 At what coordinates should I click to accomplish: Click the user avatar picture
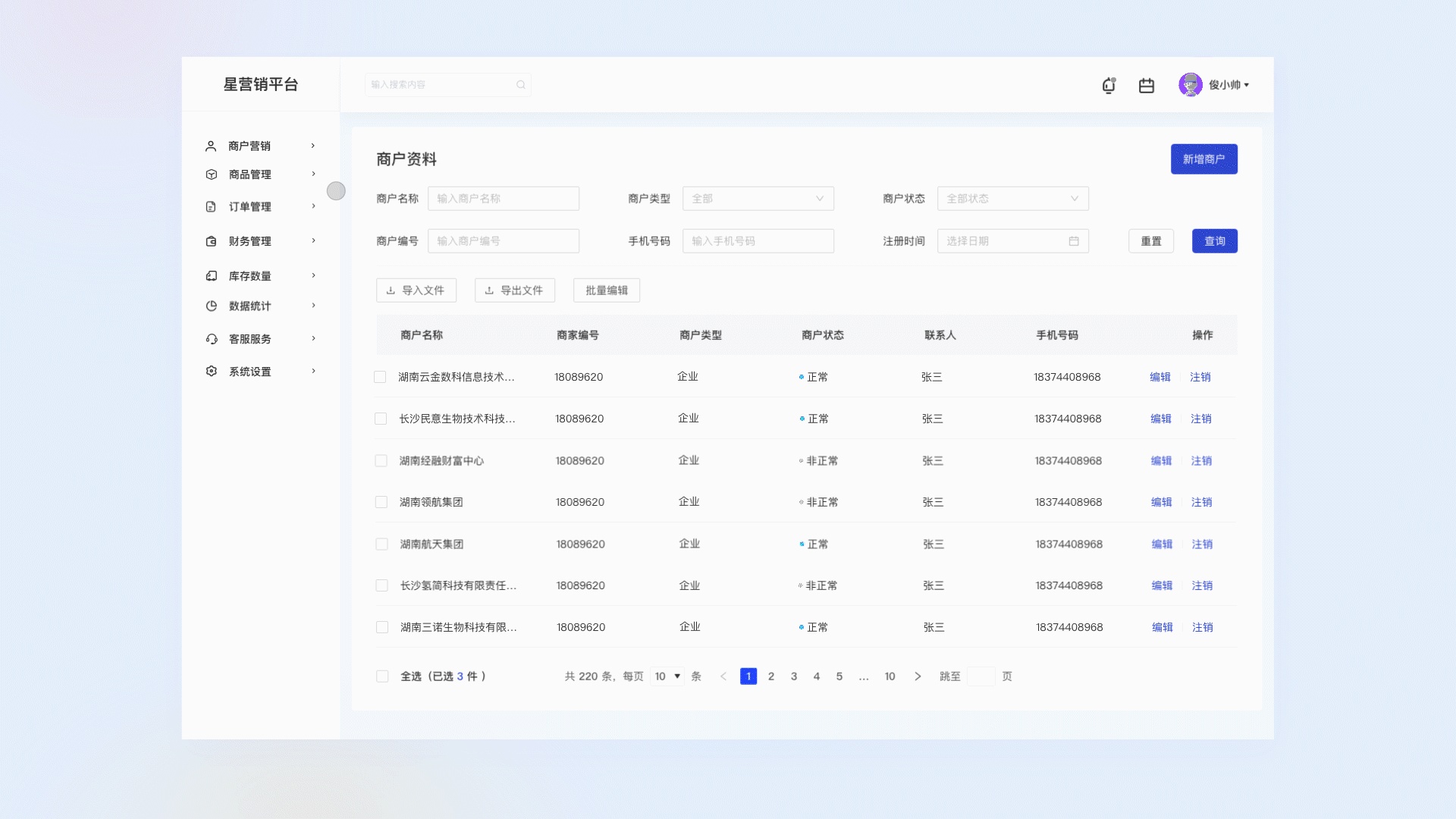(x=1190, y=85)
